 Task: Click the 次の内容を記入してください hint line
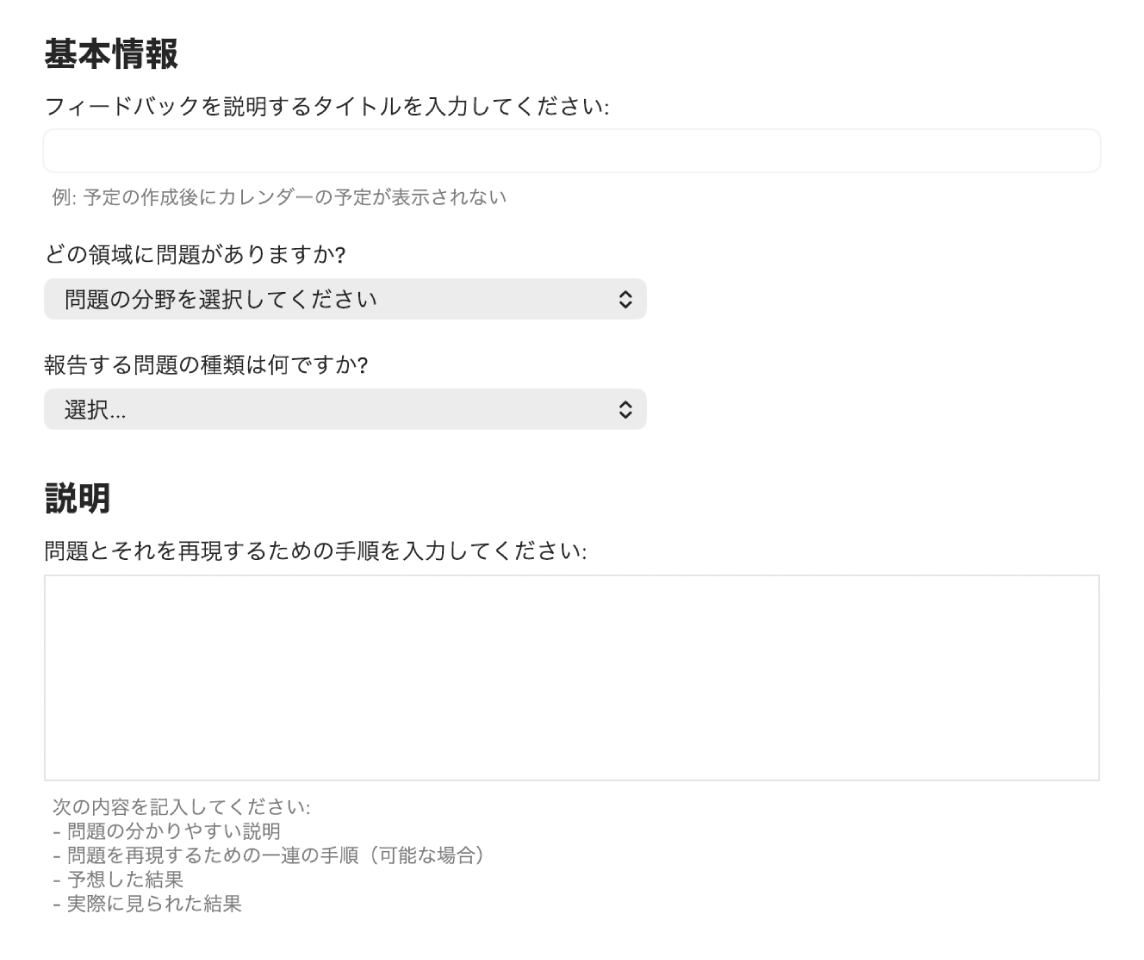coord(182,806)
